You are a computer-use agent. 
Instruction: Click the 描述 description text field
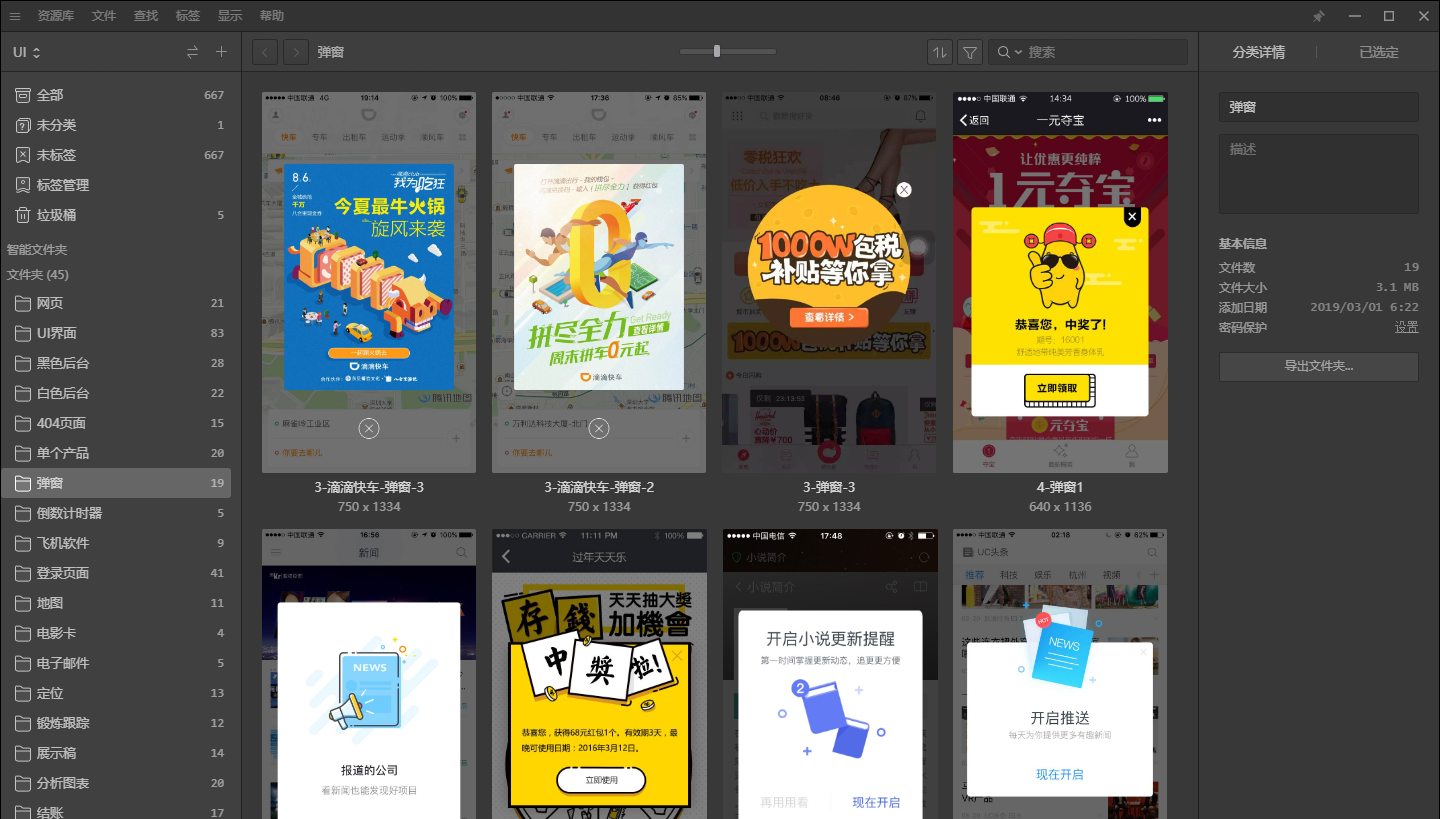tap(1318, 174)
